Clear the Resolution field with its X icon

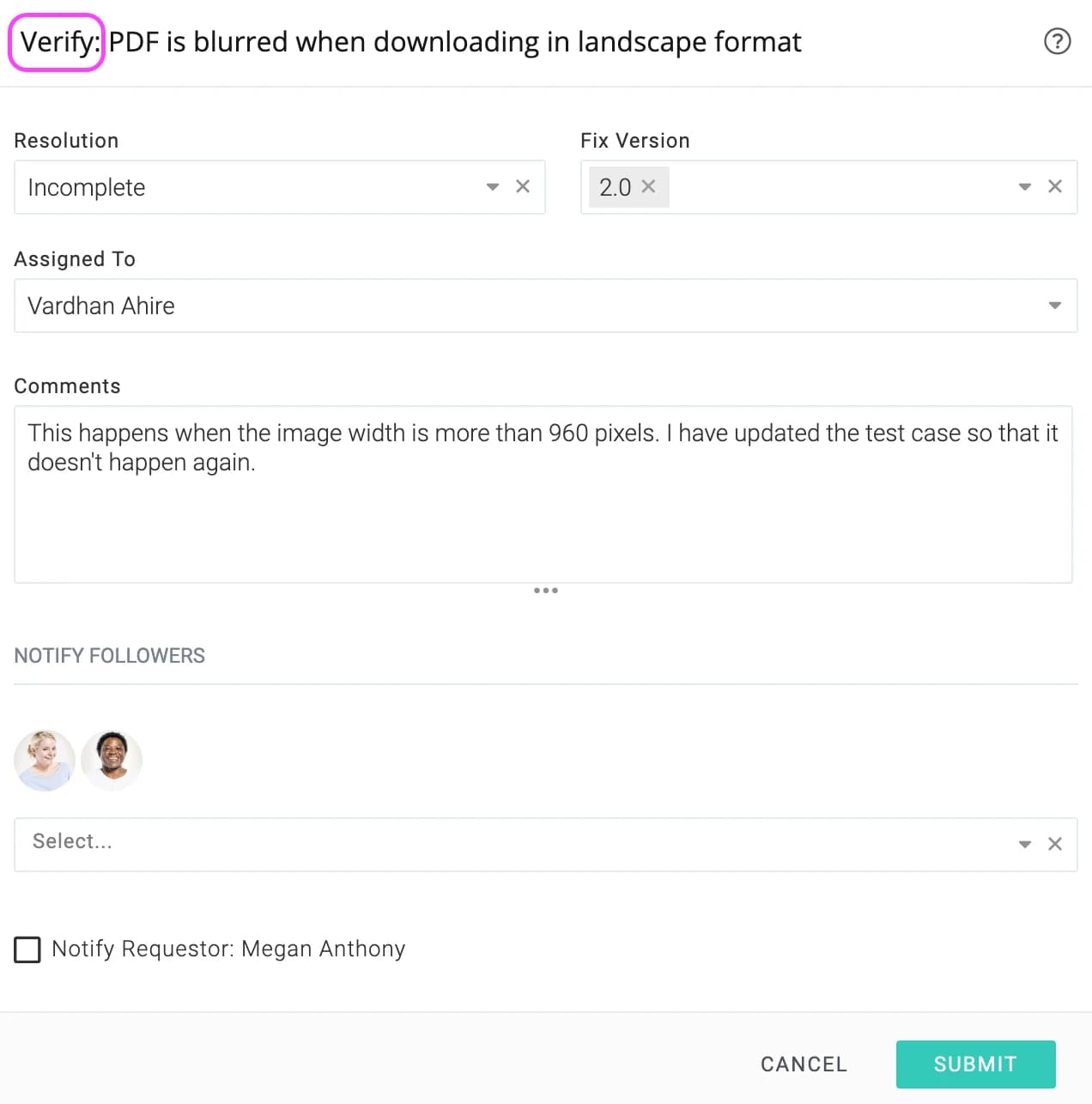pos(523,186)
